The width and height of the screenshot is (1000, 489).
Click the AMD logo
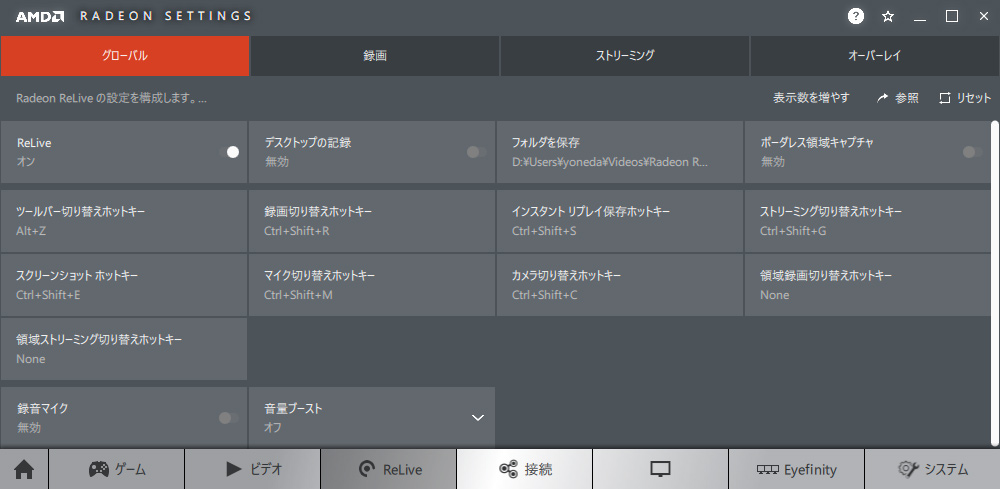click(x=40, y=17)
